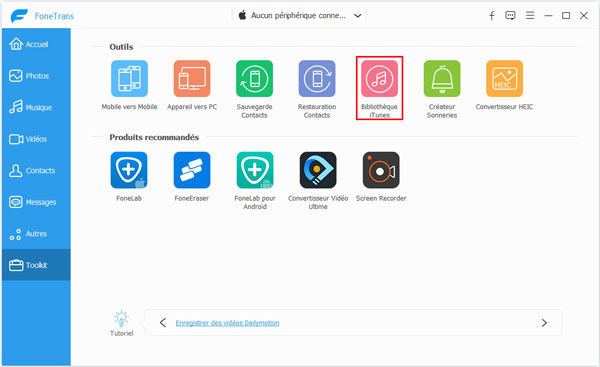Open Convertisseur HEIC tool
600x367 pixels.
[x=504, y=78]
